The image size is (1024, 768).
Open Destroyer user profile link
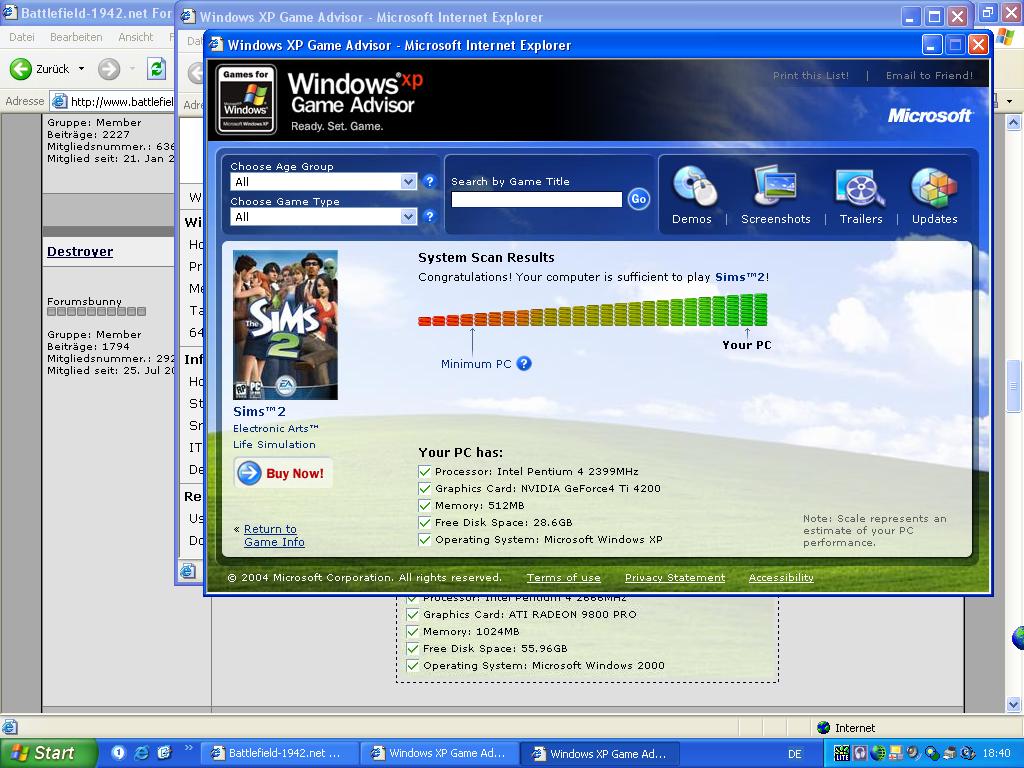click(x=80, y=251)
